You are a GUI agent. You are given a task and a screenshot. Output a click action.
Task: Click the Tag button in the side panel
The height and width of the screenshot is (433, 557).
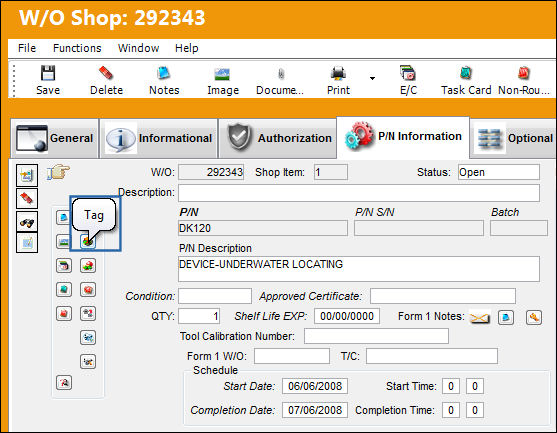pos(88,242)
